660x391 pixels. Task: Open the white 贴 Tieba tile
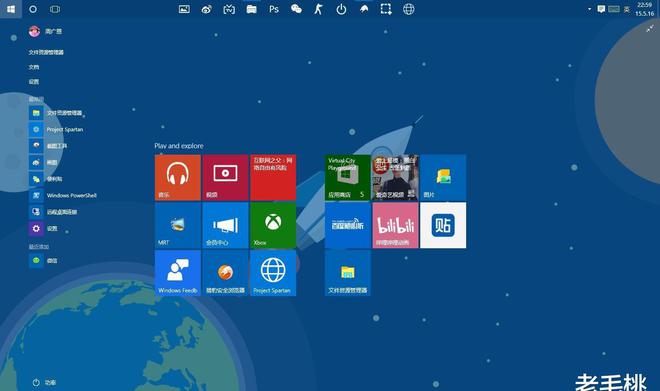pyautogui.click(x=443, y=225)
